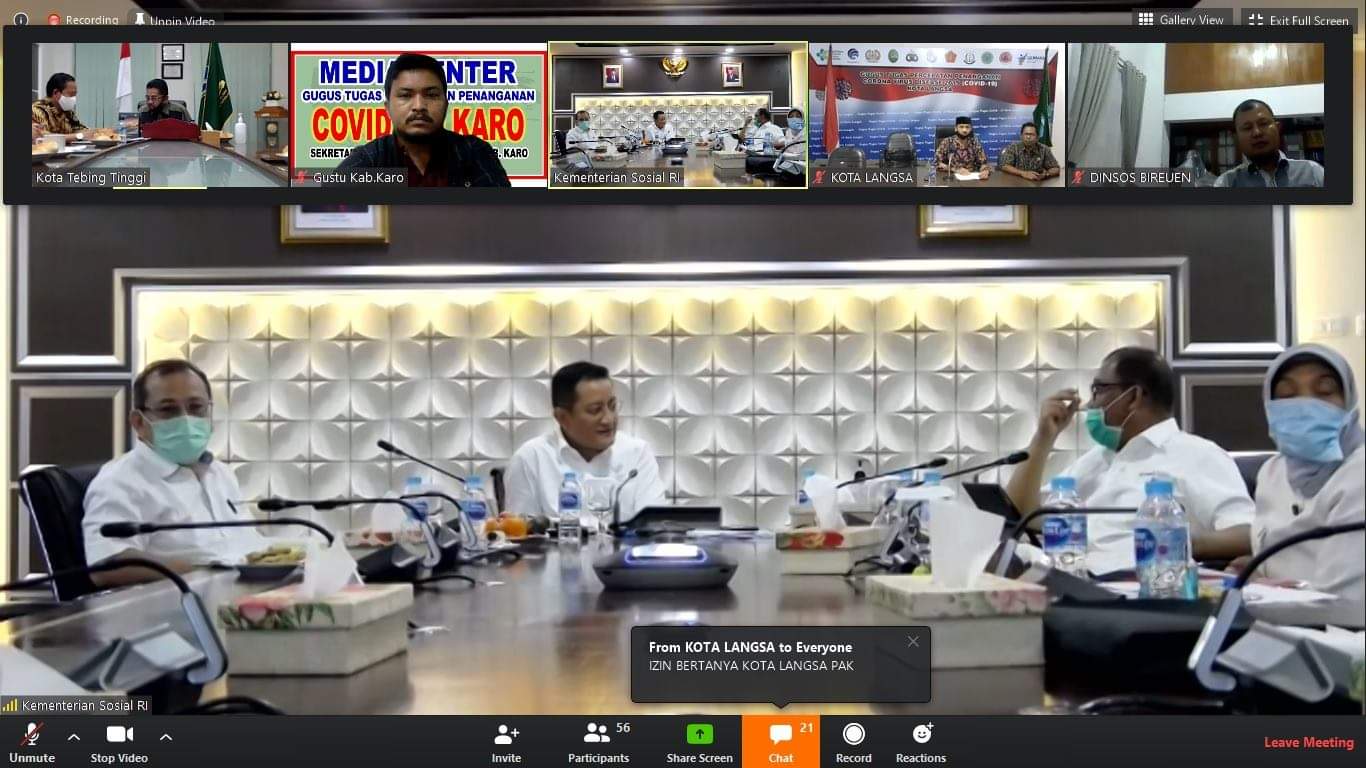Viewport: 1366px width, 768px height.
Task: Dismiss the KOTA LANGSA chat notification
Action: (912, 641)
